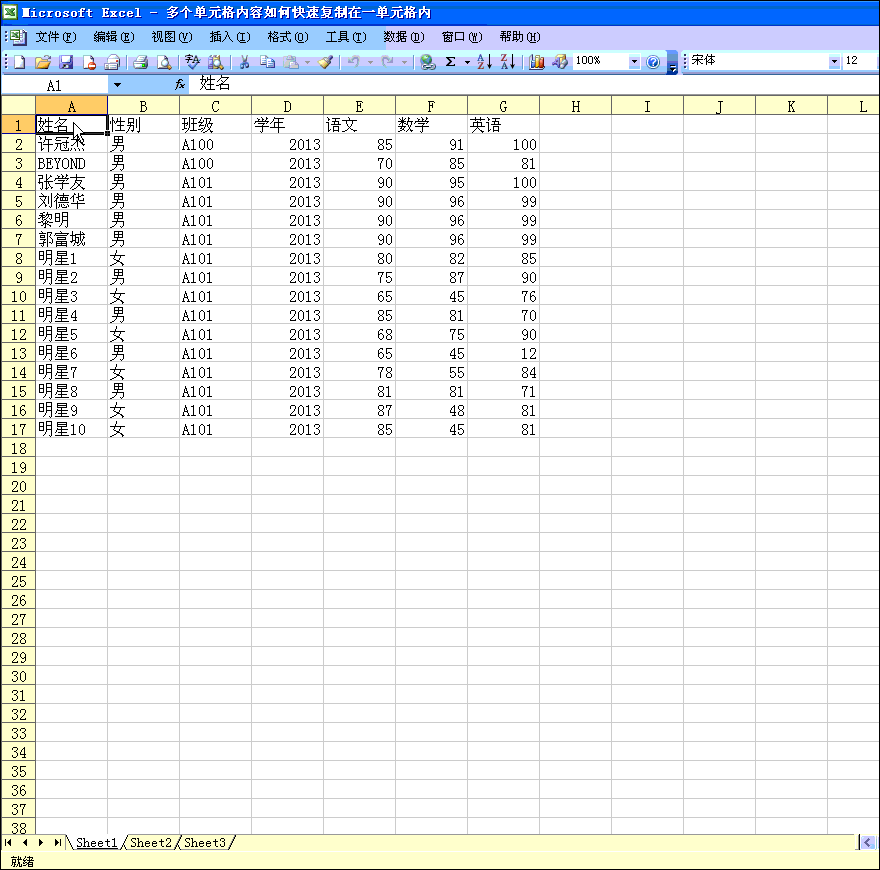Image resolution: width=880 pixels, height=870 pixels.
Task: Activate the Format Painter brush
Action: [x=325, y=62]
